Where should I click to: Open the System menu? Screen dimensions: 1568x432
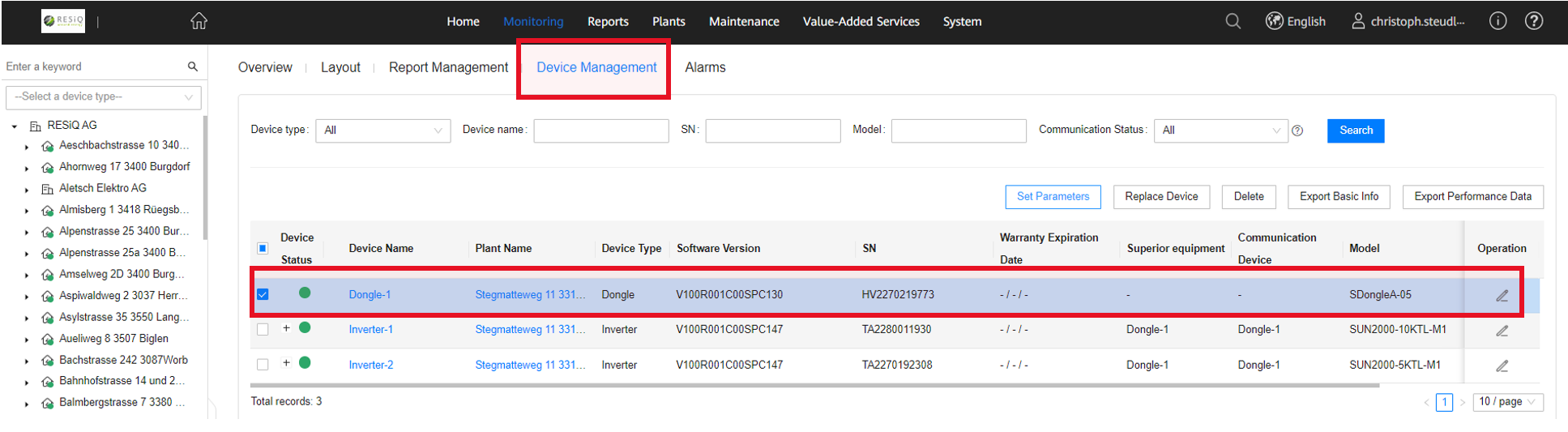(x=962, y=22)
